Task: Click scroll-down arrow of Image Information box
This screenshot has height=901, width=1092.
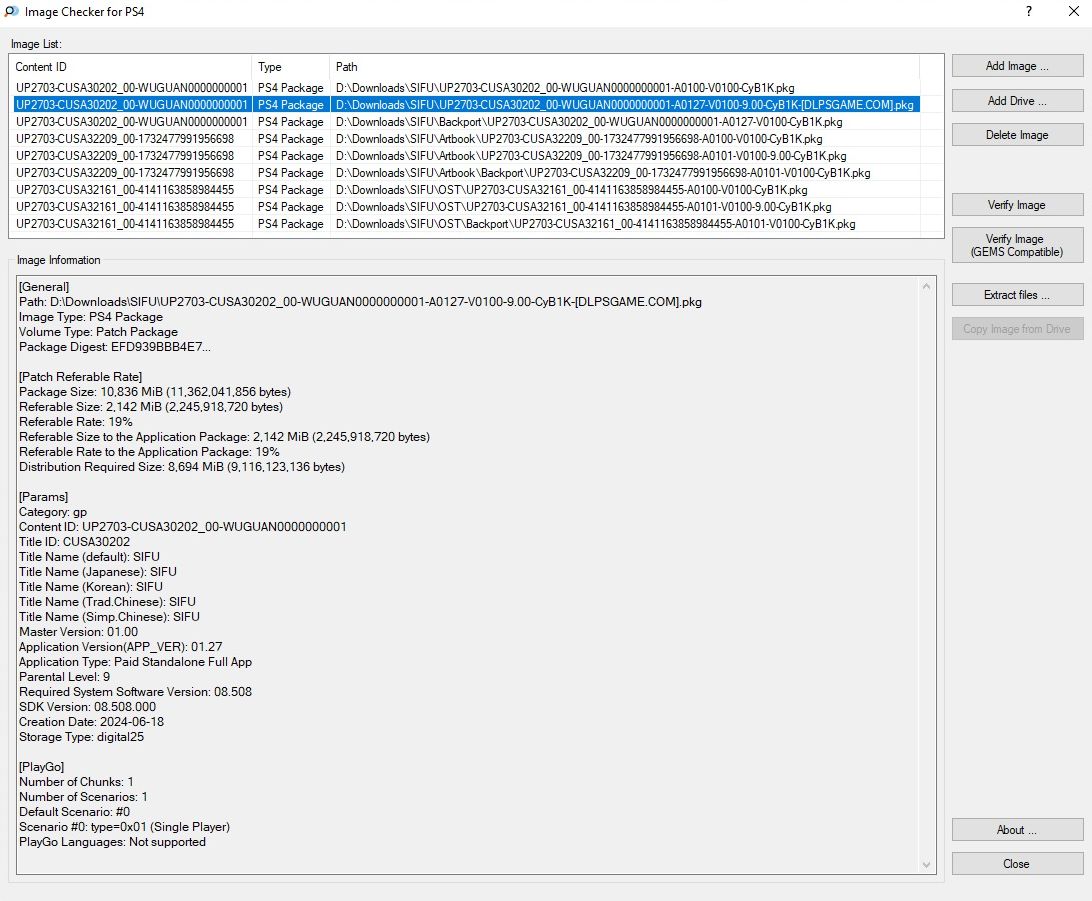Action: coord(926,865)
